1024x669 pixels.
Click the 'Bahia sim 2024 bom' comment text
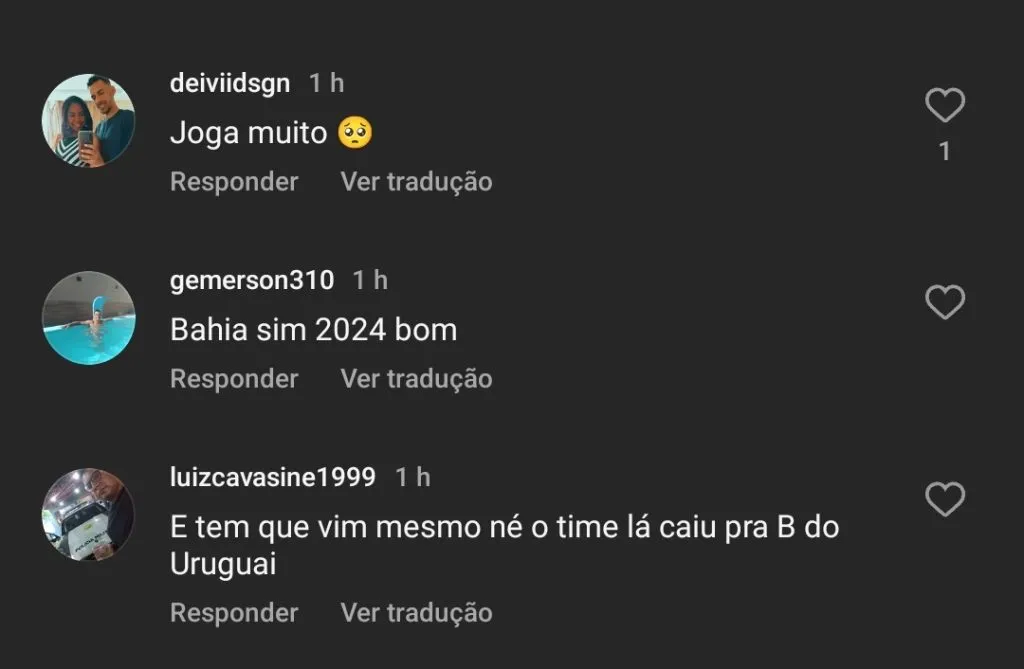[x=313, y=330]
